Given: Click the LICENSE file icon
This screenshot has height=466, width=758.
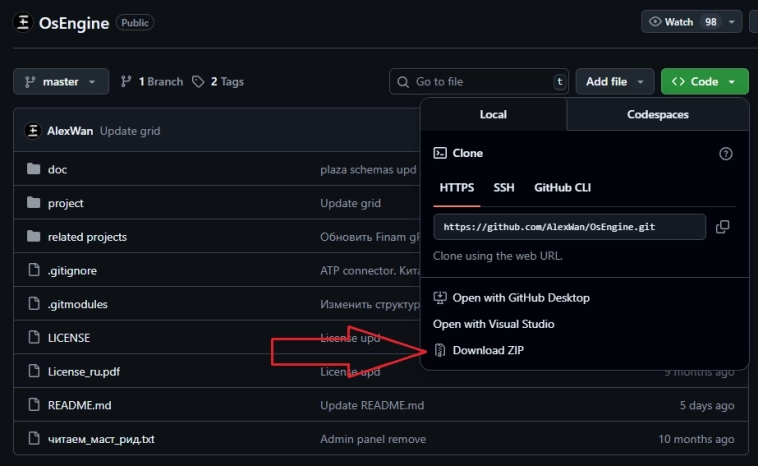Looking at the screenshot, I should (34, 337).
